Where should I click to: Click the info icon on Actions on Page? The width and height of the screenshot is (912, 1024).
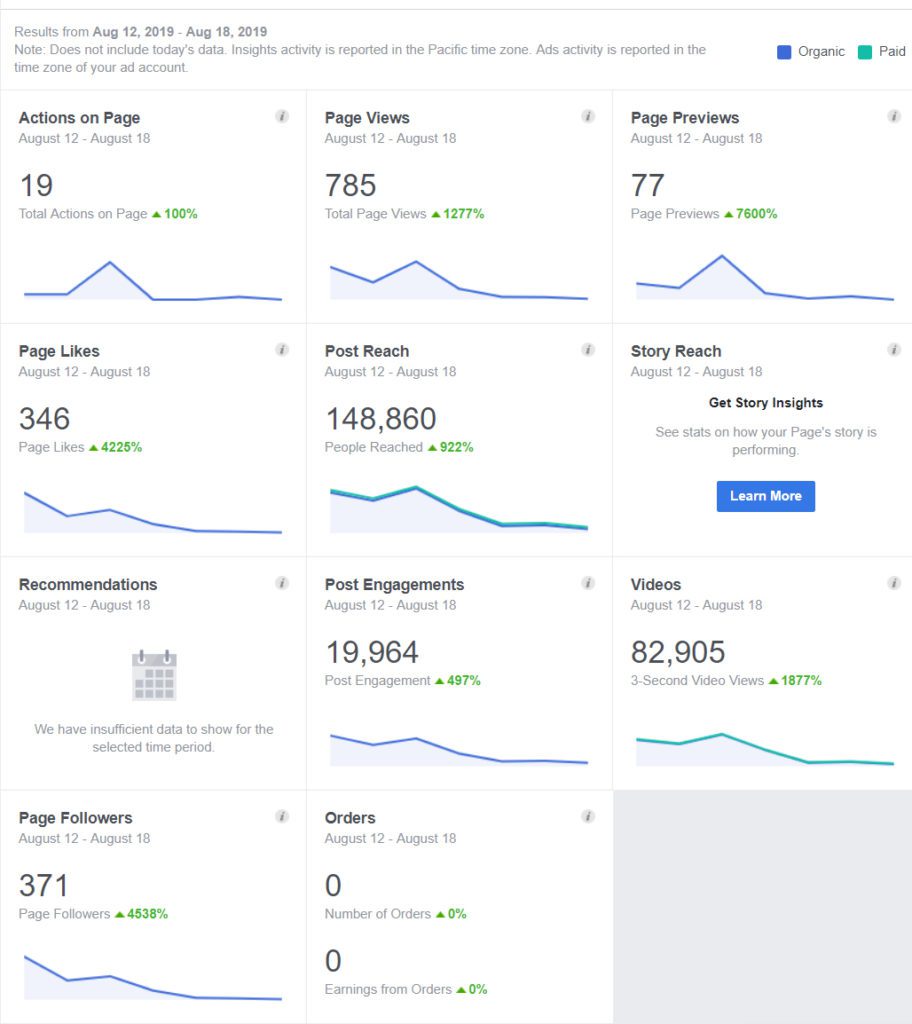282,116
